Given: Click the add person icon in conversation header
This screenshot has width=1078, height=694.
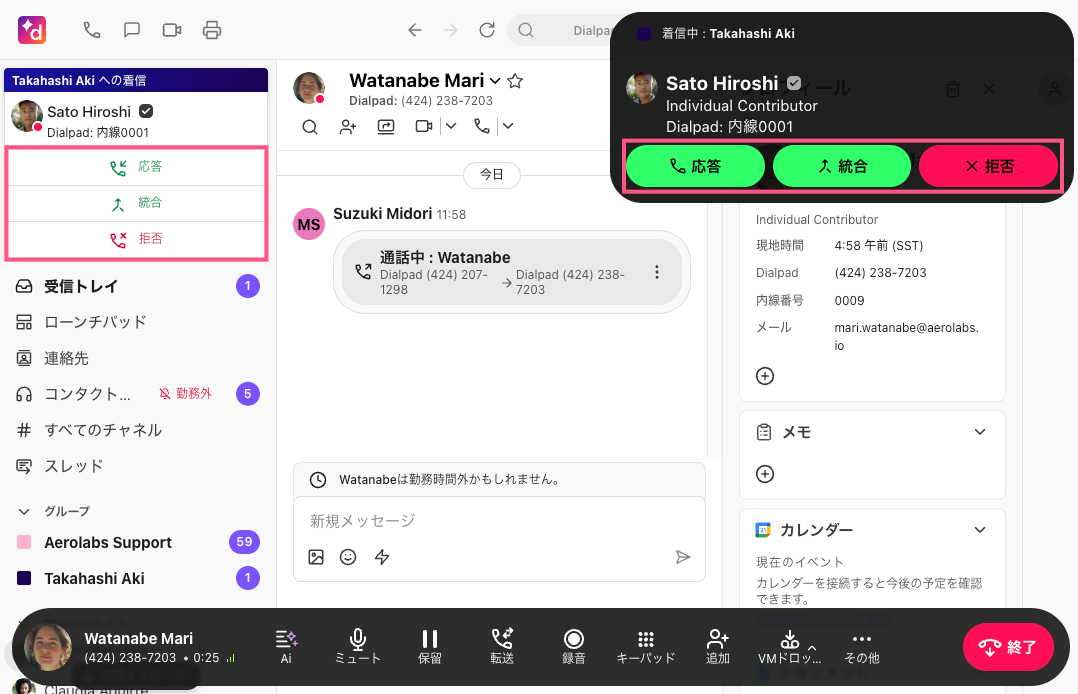Looking at the screenshot, I should pyautogui.click(x=348, y=127).
